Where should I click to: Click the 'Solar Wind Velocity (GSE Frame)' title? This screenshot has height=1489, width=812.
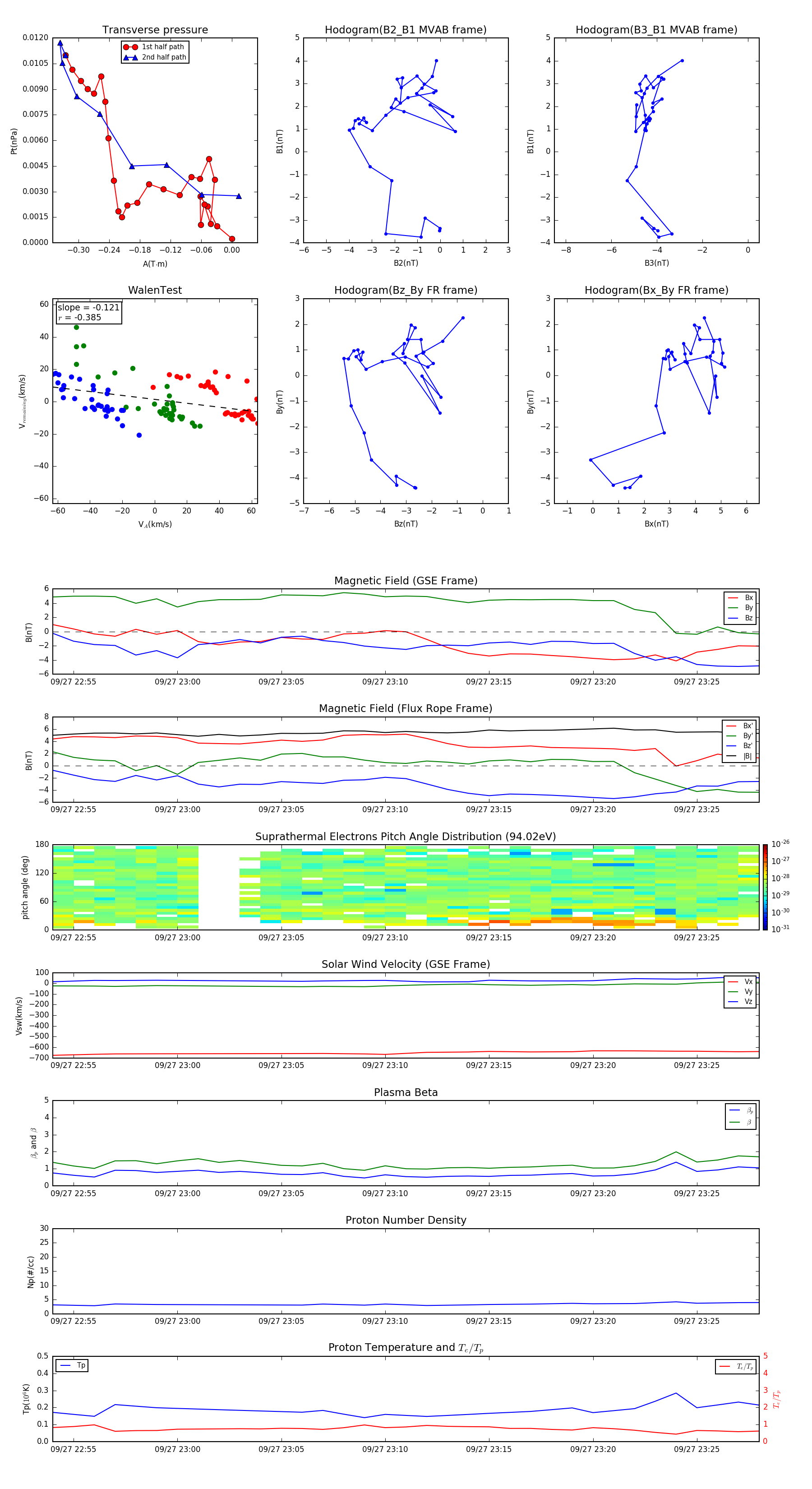coord(406,965)
